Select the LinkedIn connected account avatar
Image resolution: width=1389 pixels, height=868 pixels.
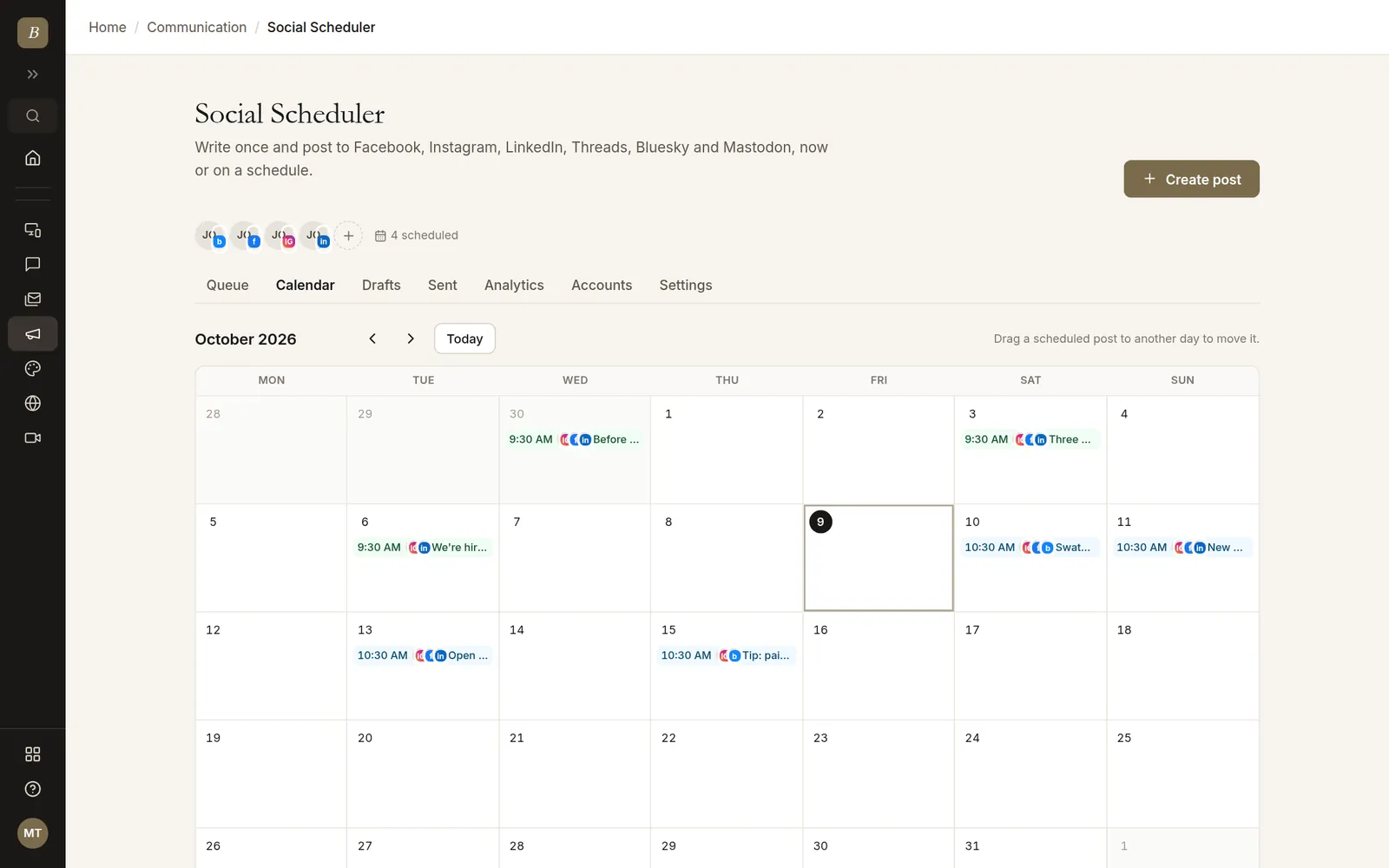pos(314,235)
